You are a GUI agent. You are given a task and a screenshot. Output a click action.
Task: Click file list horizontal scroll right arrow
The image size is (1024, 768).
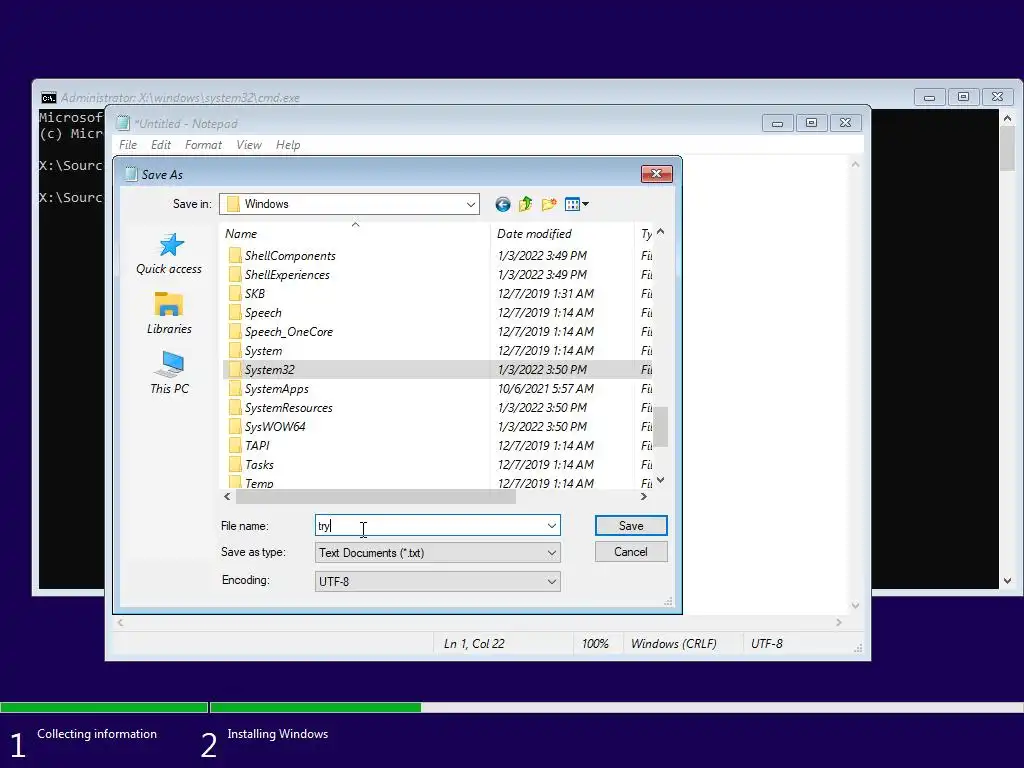[644, 497]
